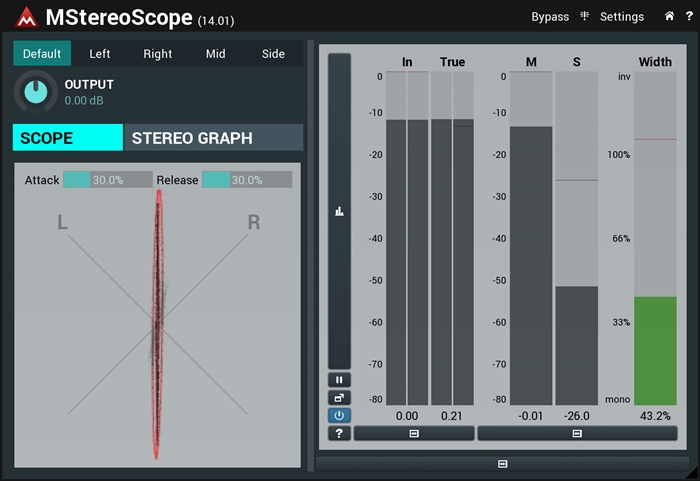Toggle the Bypass option
The width and height of the screenshot is (700, 481).
click(x=549, y=17)
